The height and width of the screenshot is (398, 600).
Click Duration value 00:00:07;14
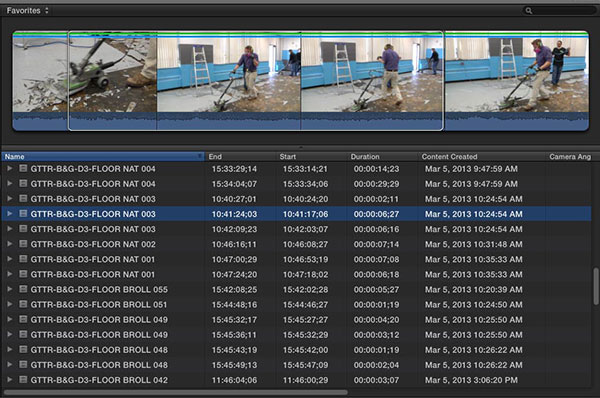(x=376, y=244)
